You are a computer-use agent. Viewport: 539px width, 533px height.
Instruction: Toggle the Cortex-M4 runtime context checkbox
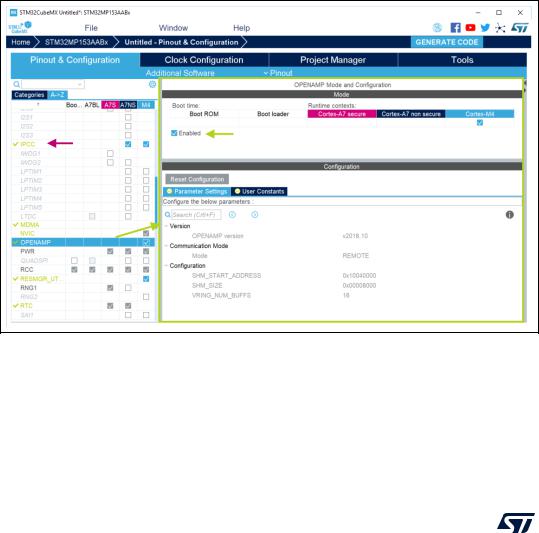coord(480,123)
